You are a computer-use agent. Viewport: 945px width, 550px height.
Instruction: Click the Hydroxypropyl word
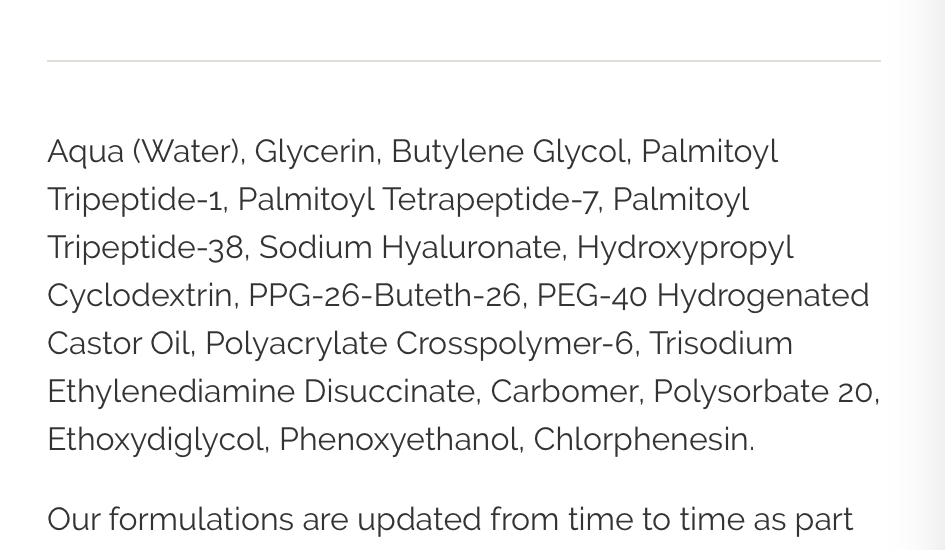click(685, 249)
